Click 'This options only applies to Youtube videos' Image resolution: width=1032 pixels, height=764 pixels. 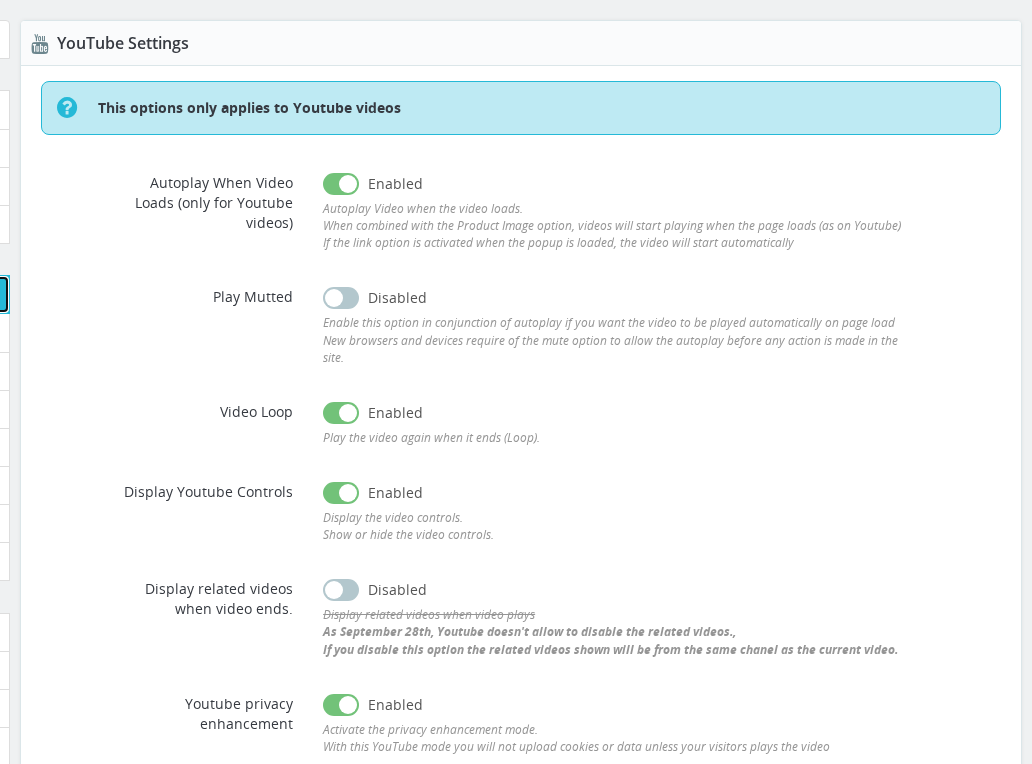(x=249, y=108)
